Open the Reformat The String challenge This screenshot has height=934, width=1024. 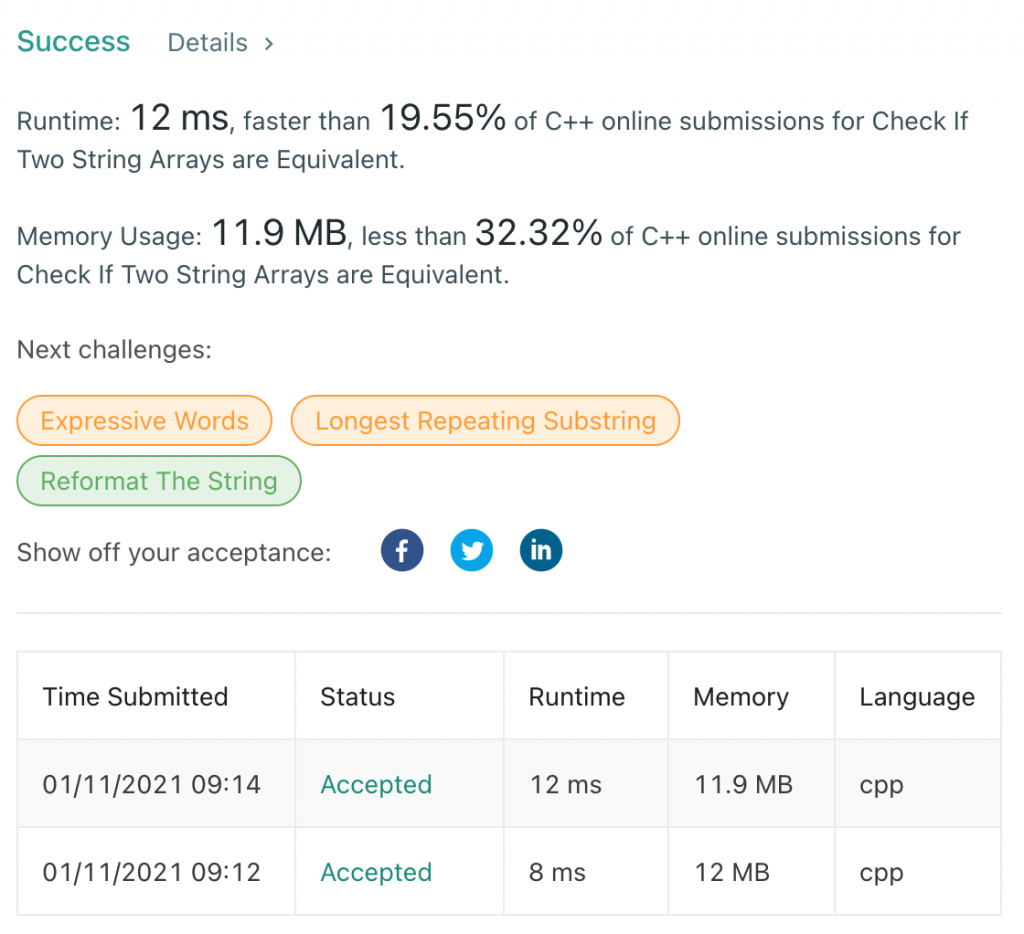click(158, 481)
